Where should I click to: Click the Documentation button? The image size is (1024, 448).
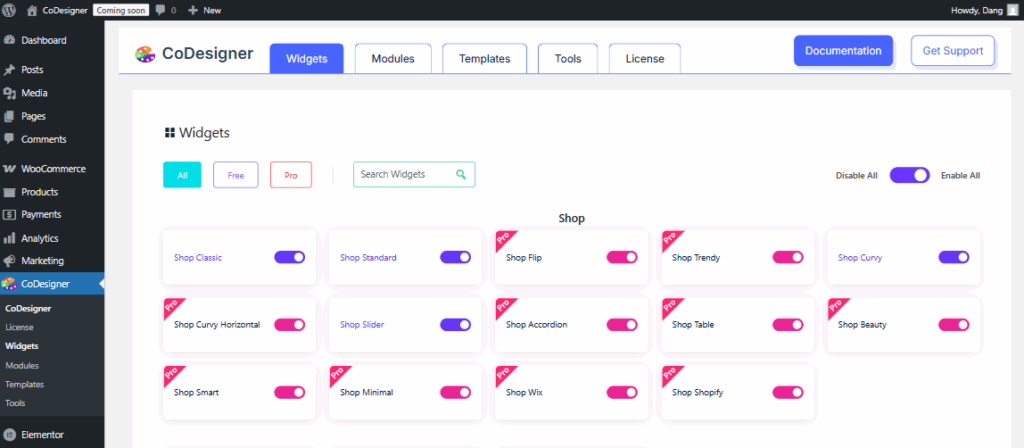pos(843,51)
